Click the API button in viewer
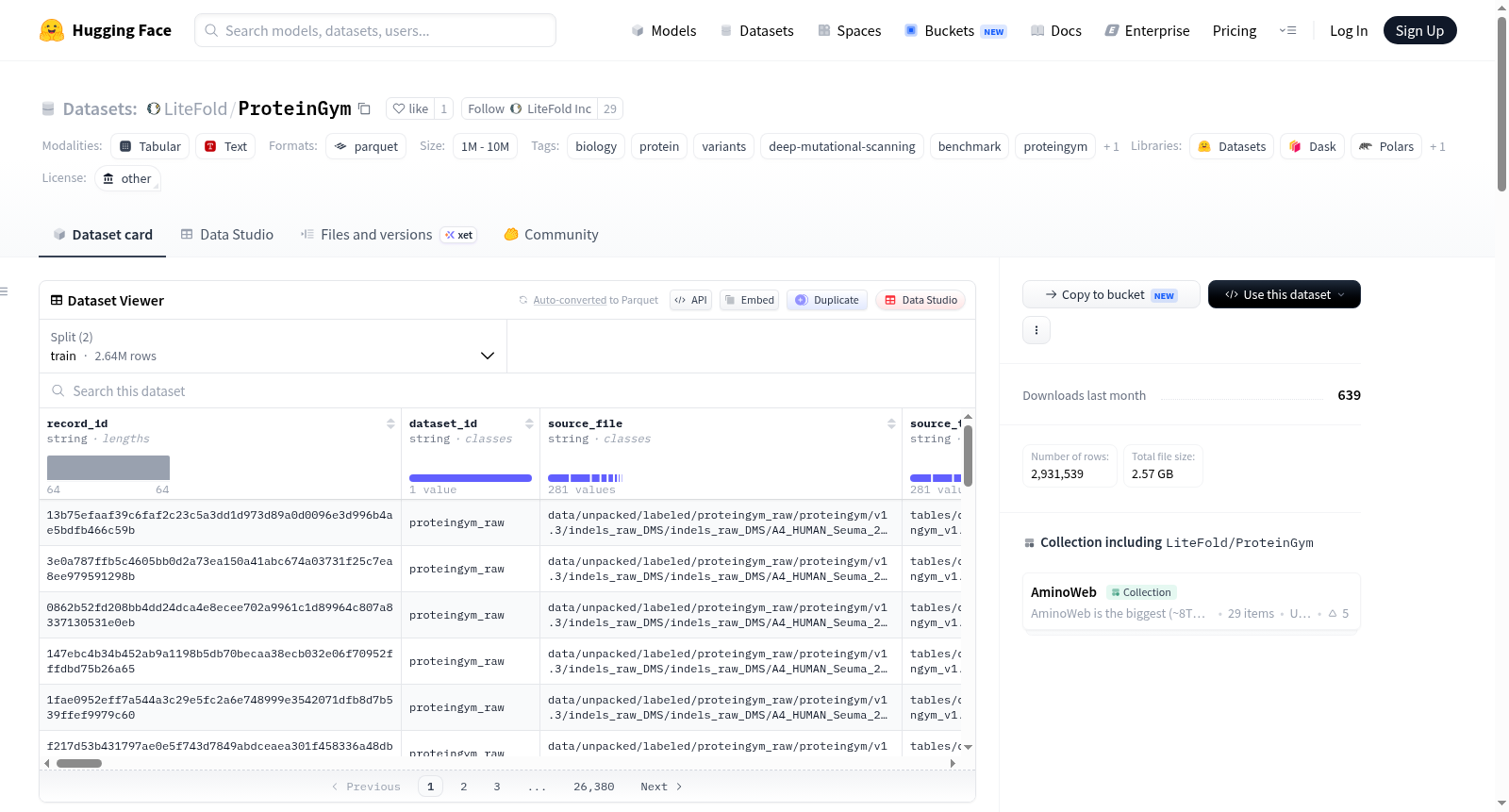This screenshot has width=1509, height=812. click(690, 300)
